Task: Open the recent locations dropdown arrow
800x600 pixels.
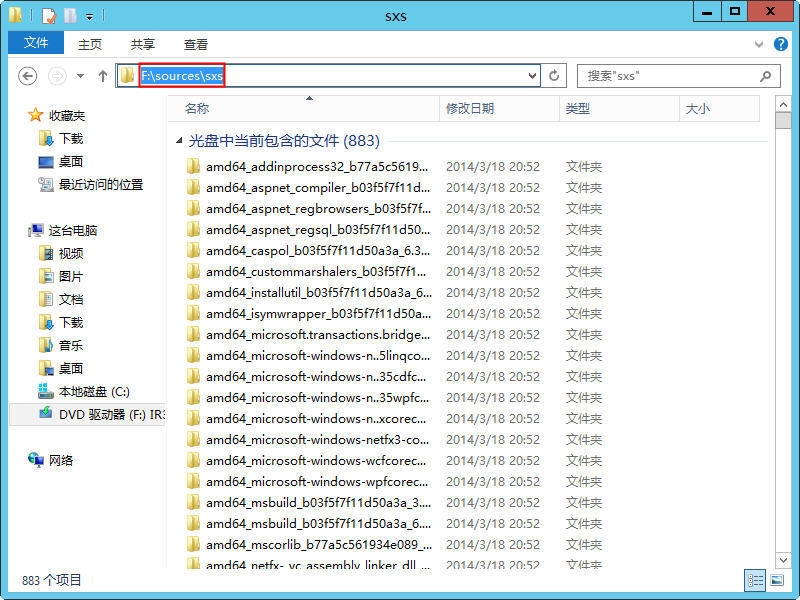Action: [81, 76]
